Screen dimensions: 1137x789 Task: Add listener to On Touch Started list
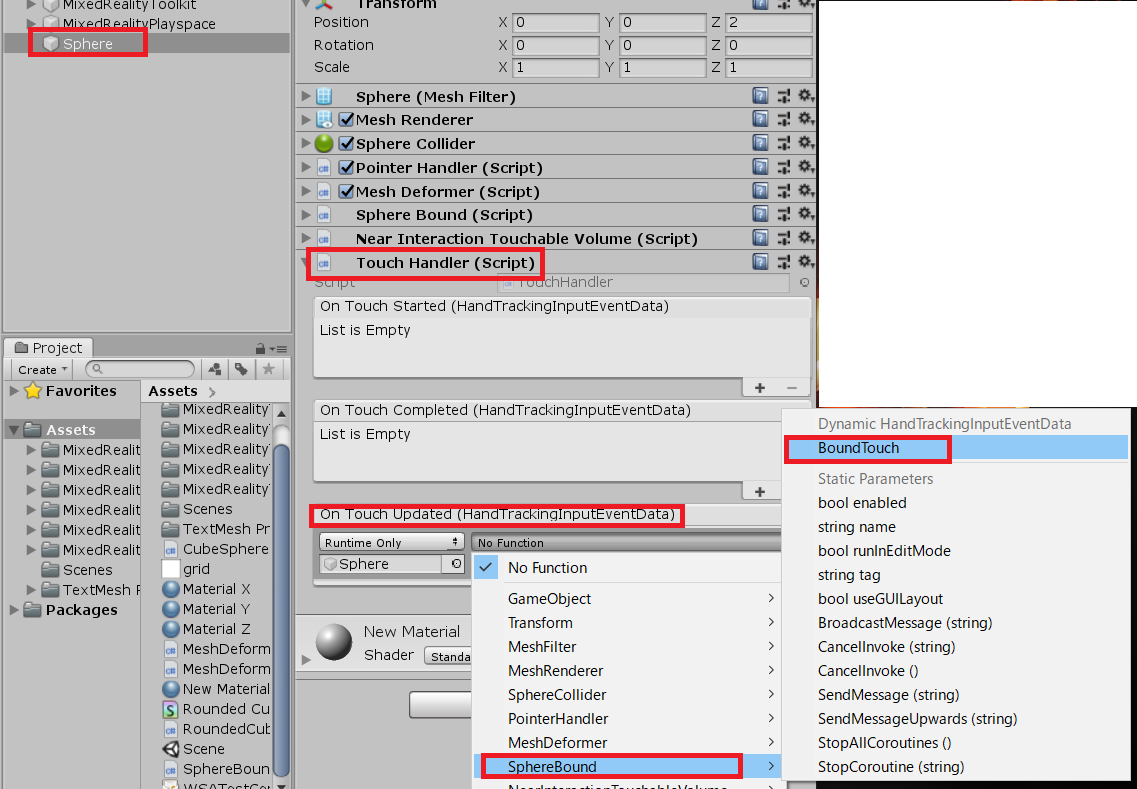(x=760, y=388)
